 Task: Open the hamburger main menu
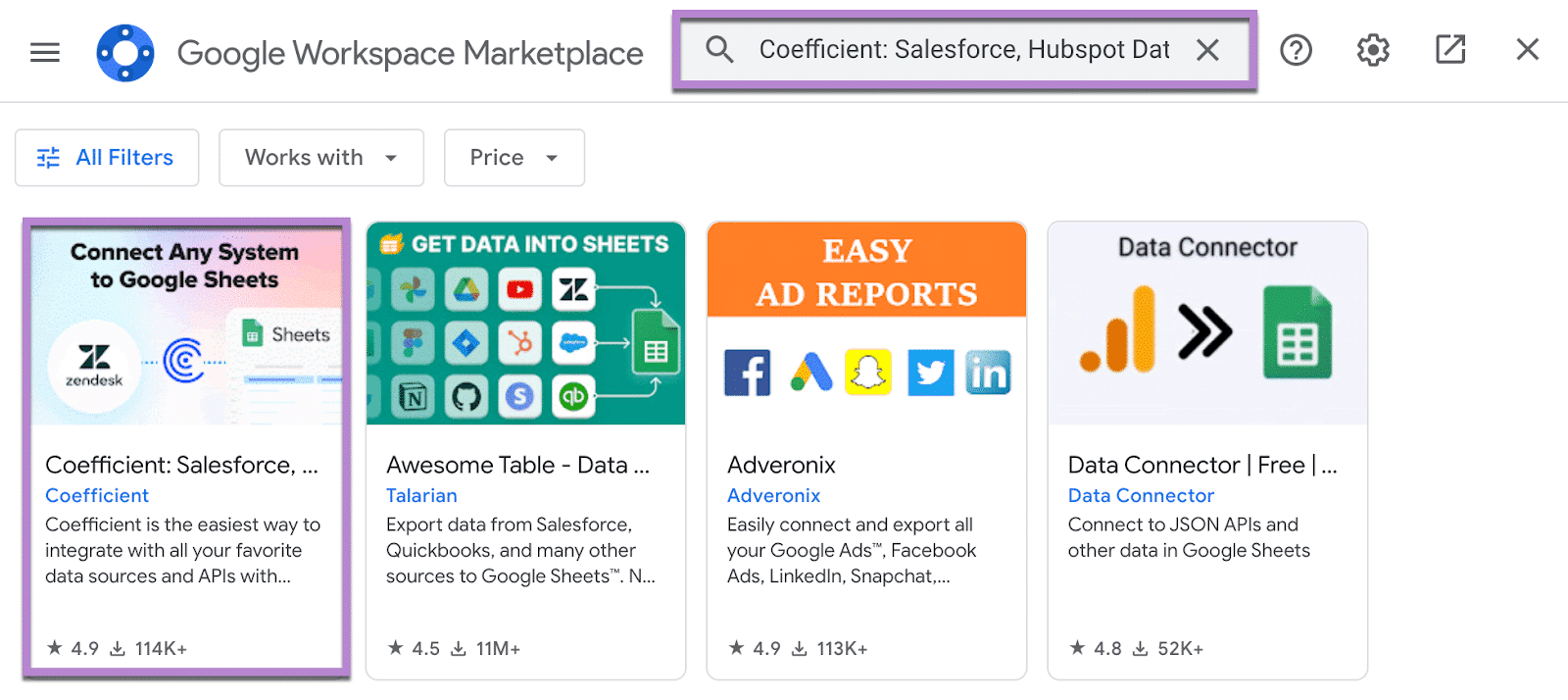point(45,52)
